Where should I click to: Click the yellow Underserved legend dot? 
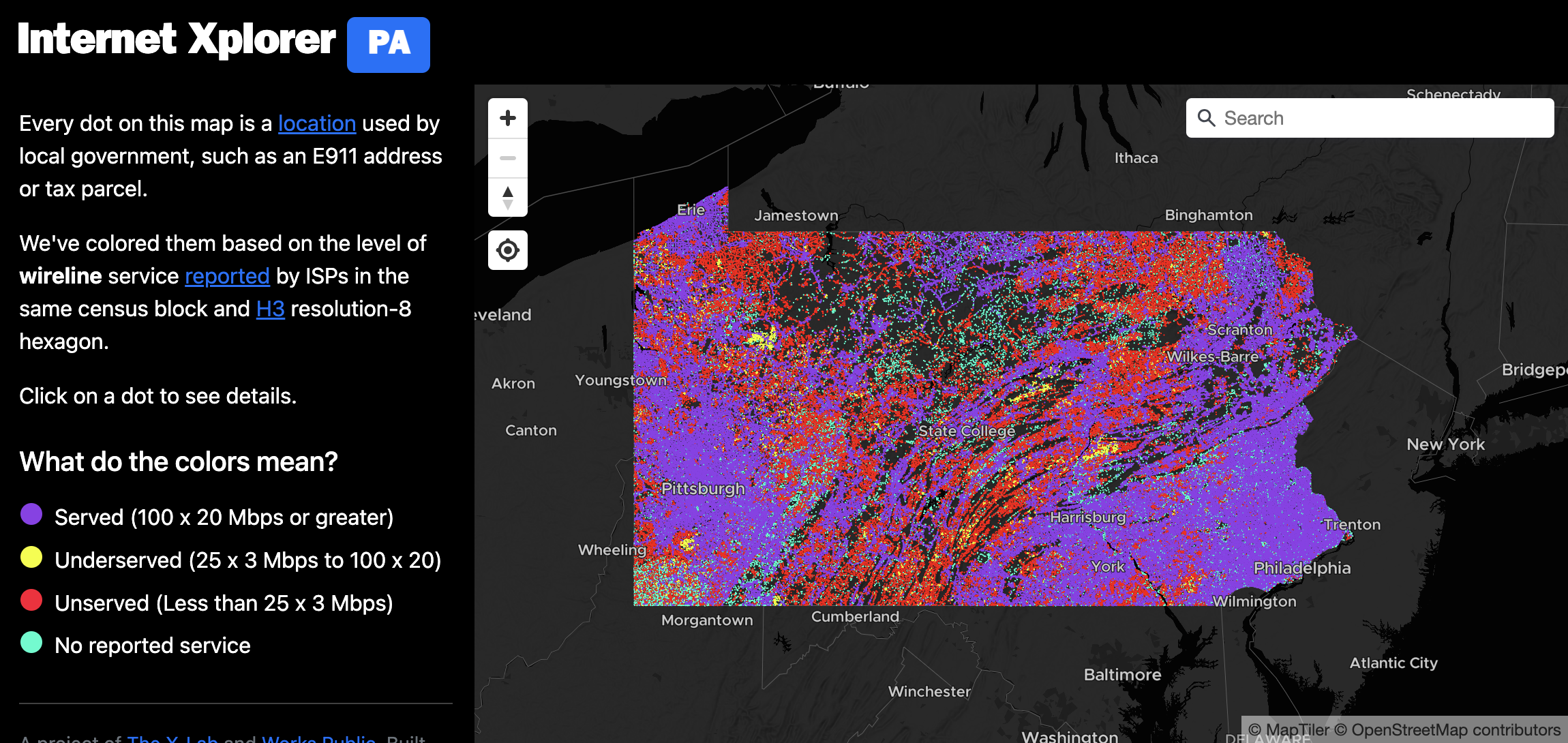pos(31,557)
